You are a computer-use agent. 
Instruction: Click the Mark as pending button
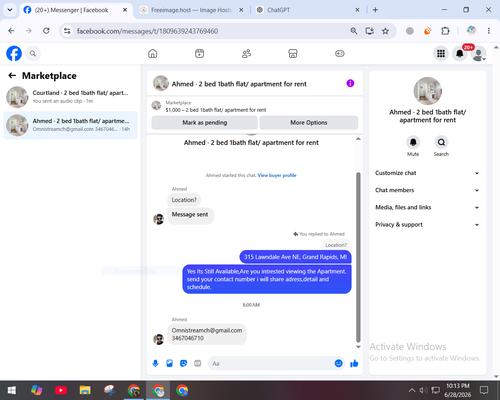pyautogui.click(x=205, y=122)
